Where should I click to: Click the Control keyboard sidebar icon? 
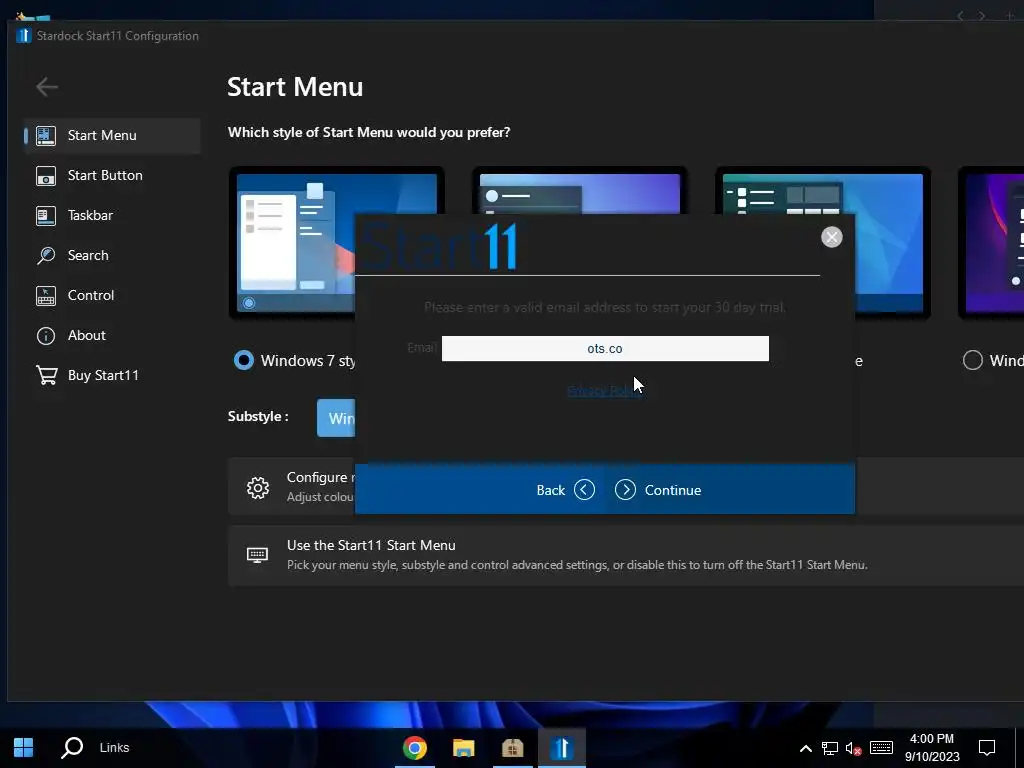pos(46,296)
